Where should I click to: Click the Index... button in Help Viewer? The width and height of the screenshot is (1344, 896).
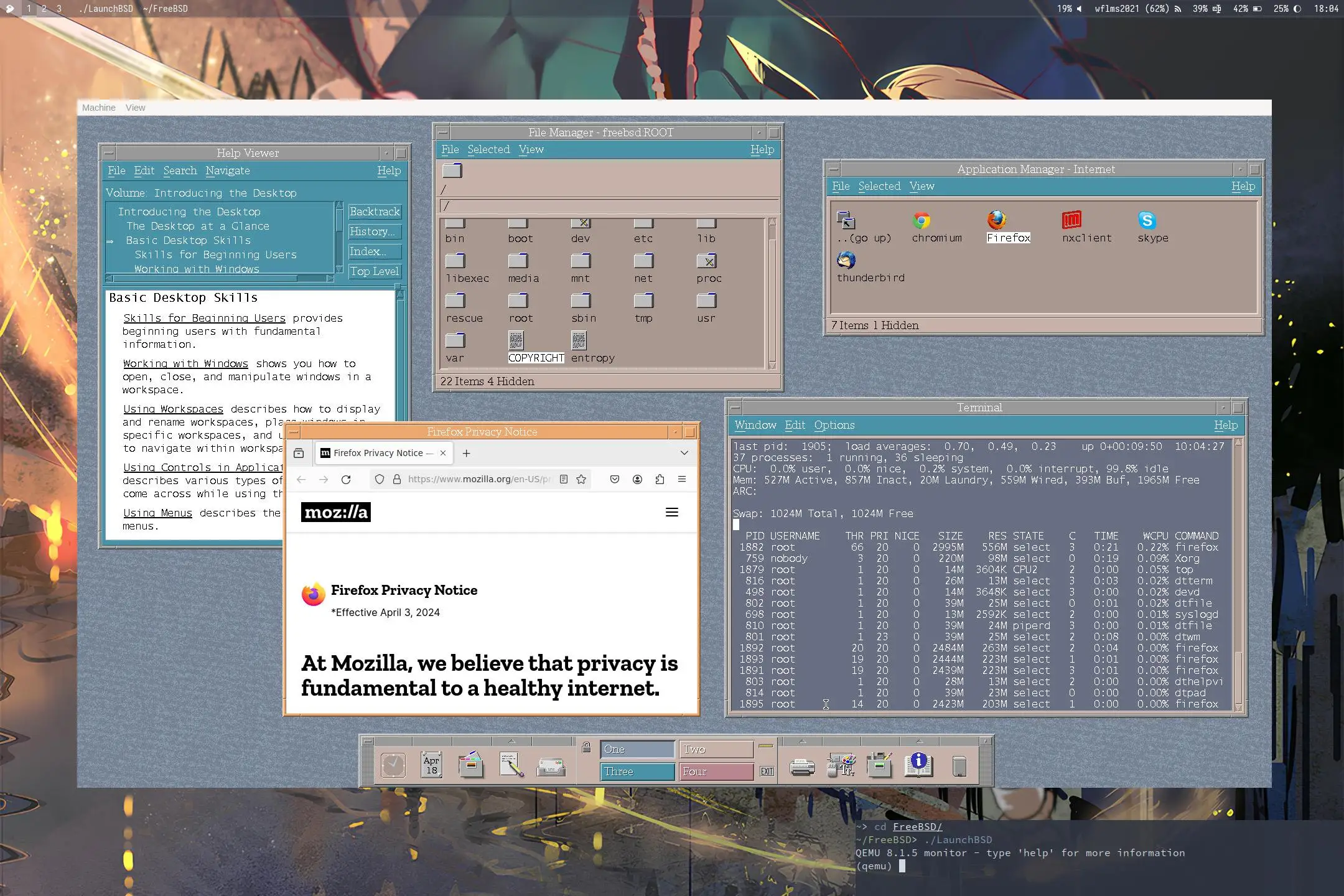pyautogui.click(x=375, y=251)
